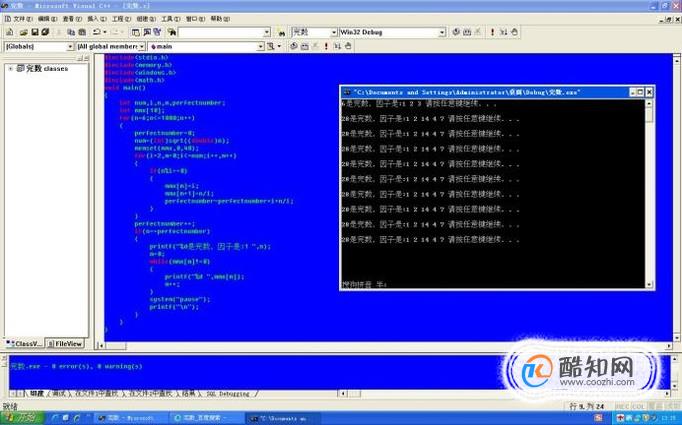Click the Copy toolbar icon
682x425 pixels.
[x=71, y=32]
